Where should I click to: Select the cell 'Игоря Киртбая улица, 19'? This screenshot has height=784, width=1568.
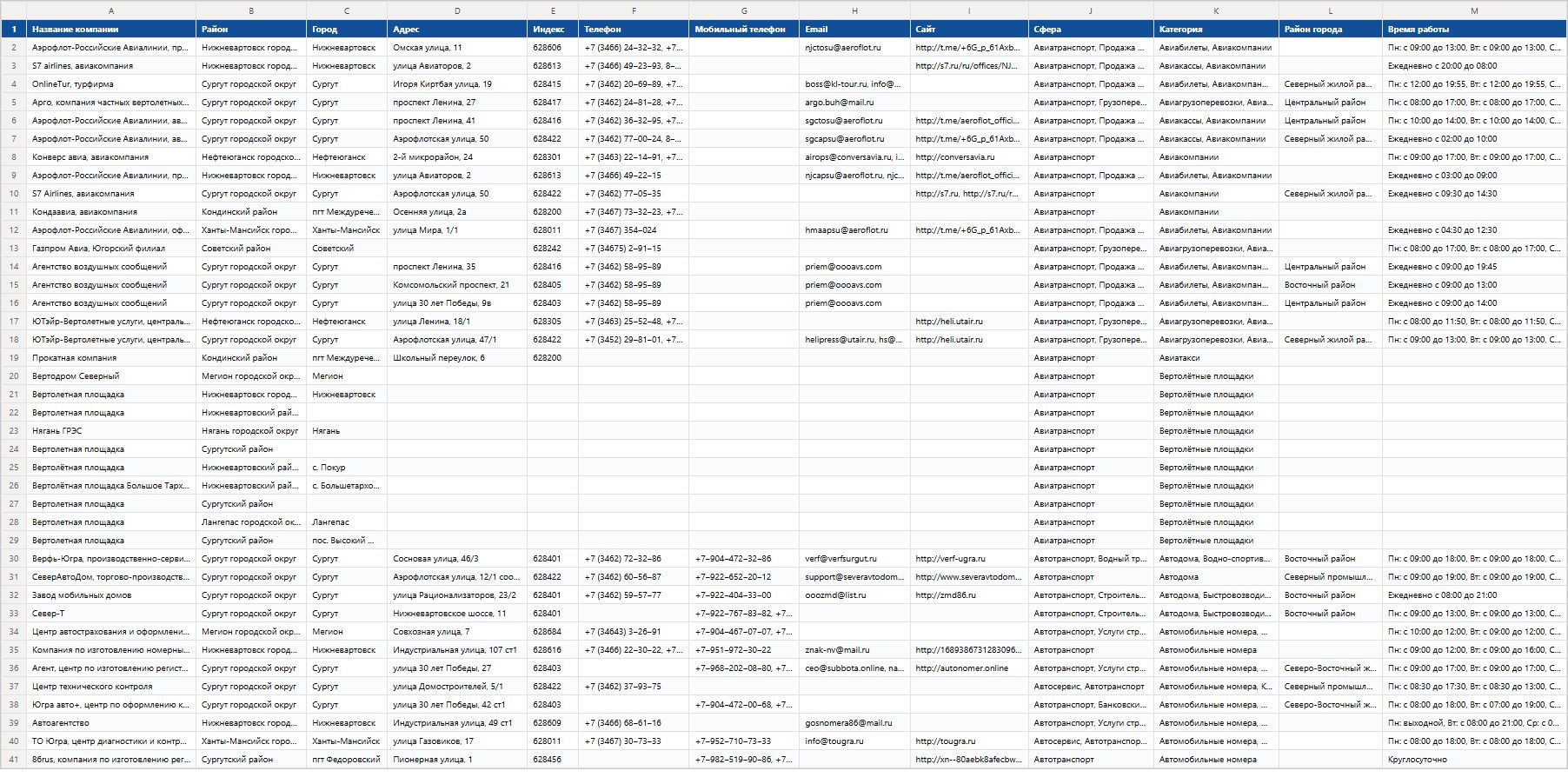point(457,83)
